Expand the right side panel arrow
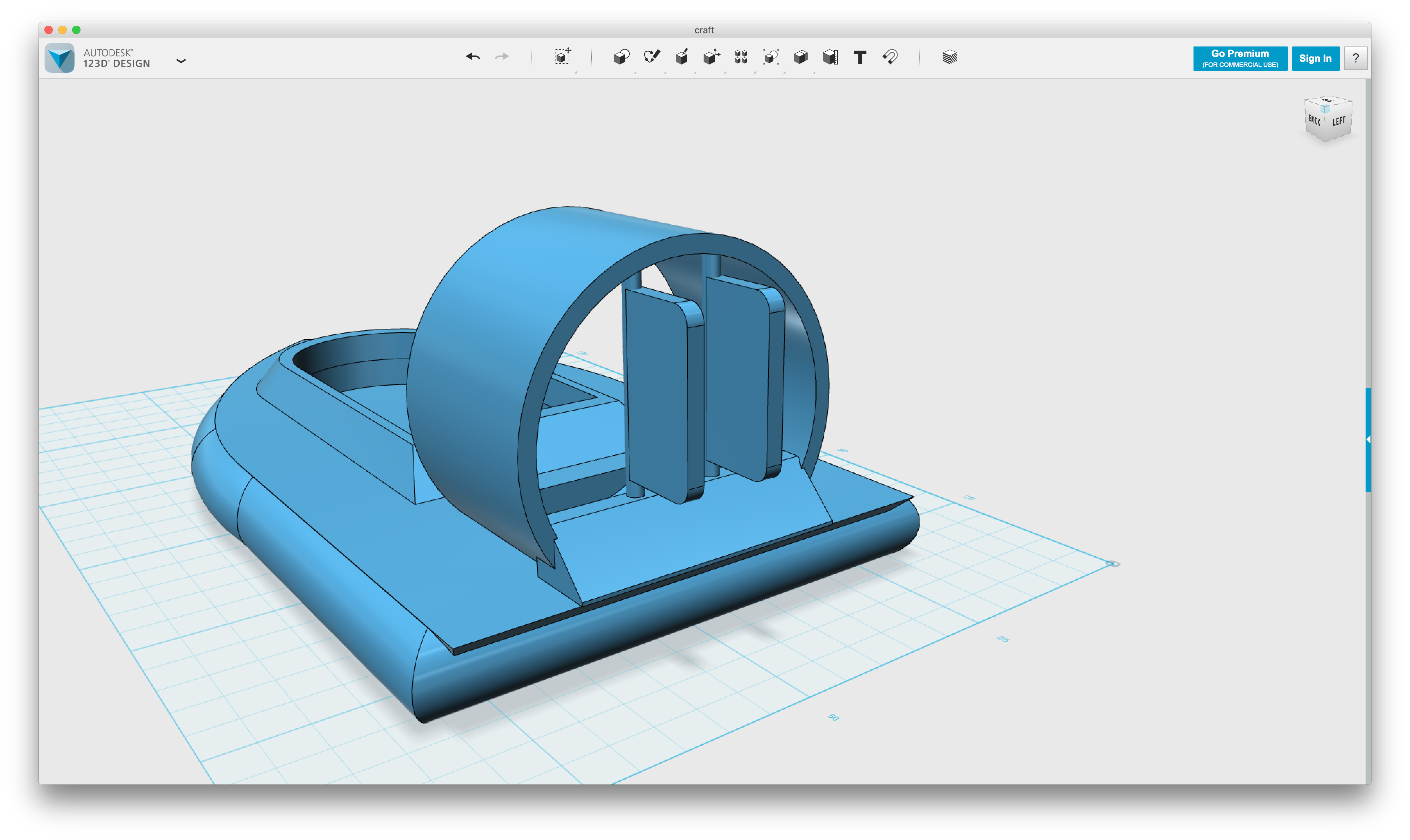The height and width of the screenshot is (840, 1410). pyautogui.click(x=1368, y=439)
